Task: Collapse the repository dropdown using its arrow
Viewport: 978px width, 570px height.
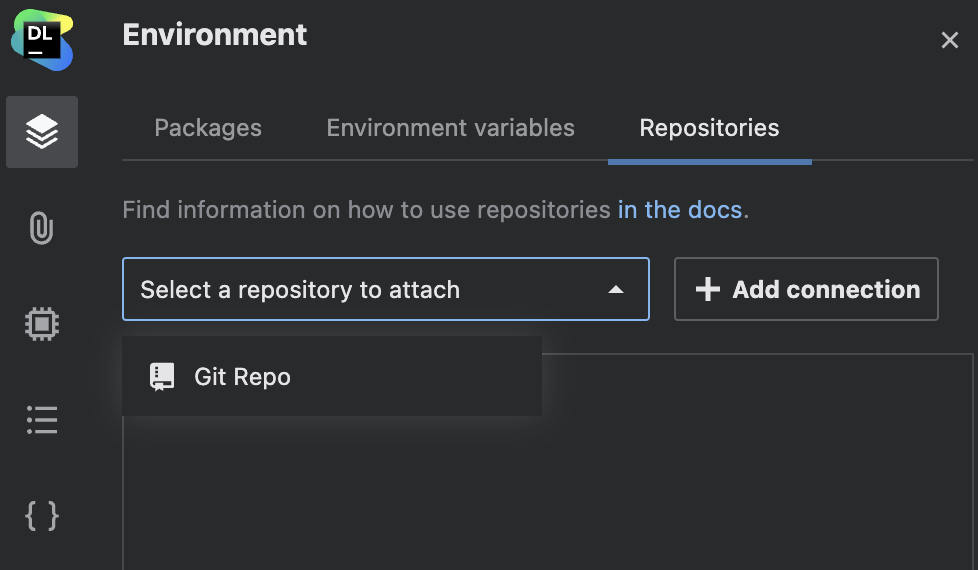Action: (x=616, y=290)
